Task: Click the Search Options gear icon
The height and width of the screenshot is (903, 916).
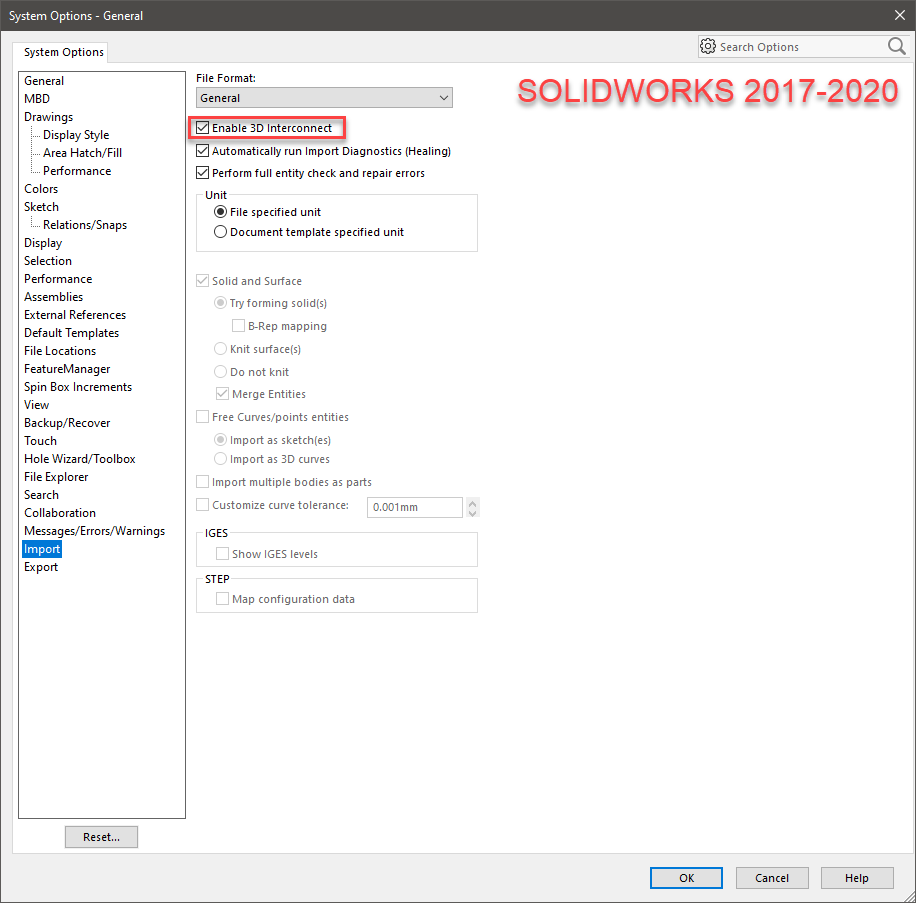Action: click(x=707, y=46)
